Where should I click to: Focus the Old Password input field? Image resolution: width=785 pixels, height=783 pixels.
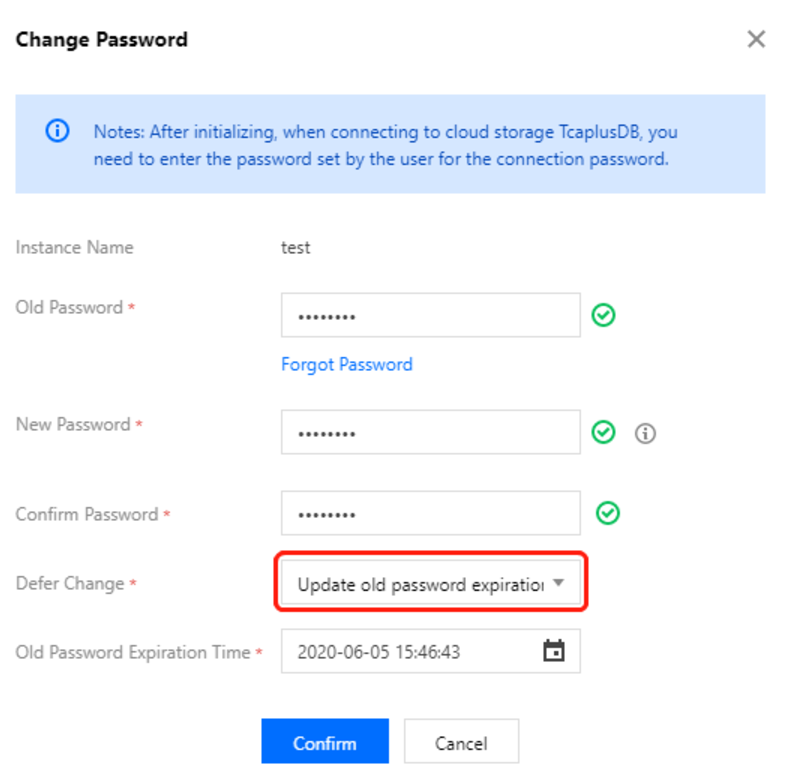(430, 315)
